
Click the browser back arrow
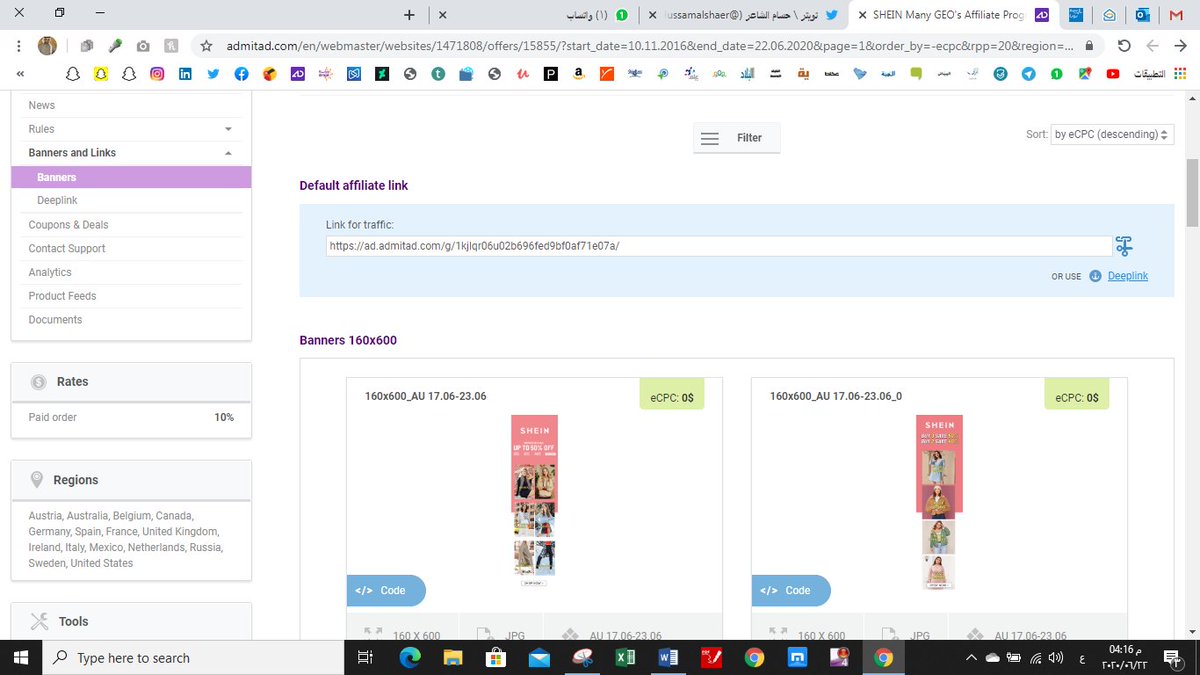point(1180,46)
